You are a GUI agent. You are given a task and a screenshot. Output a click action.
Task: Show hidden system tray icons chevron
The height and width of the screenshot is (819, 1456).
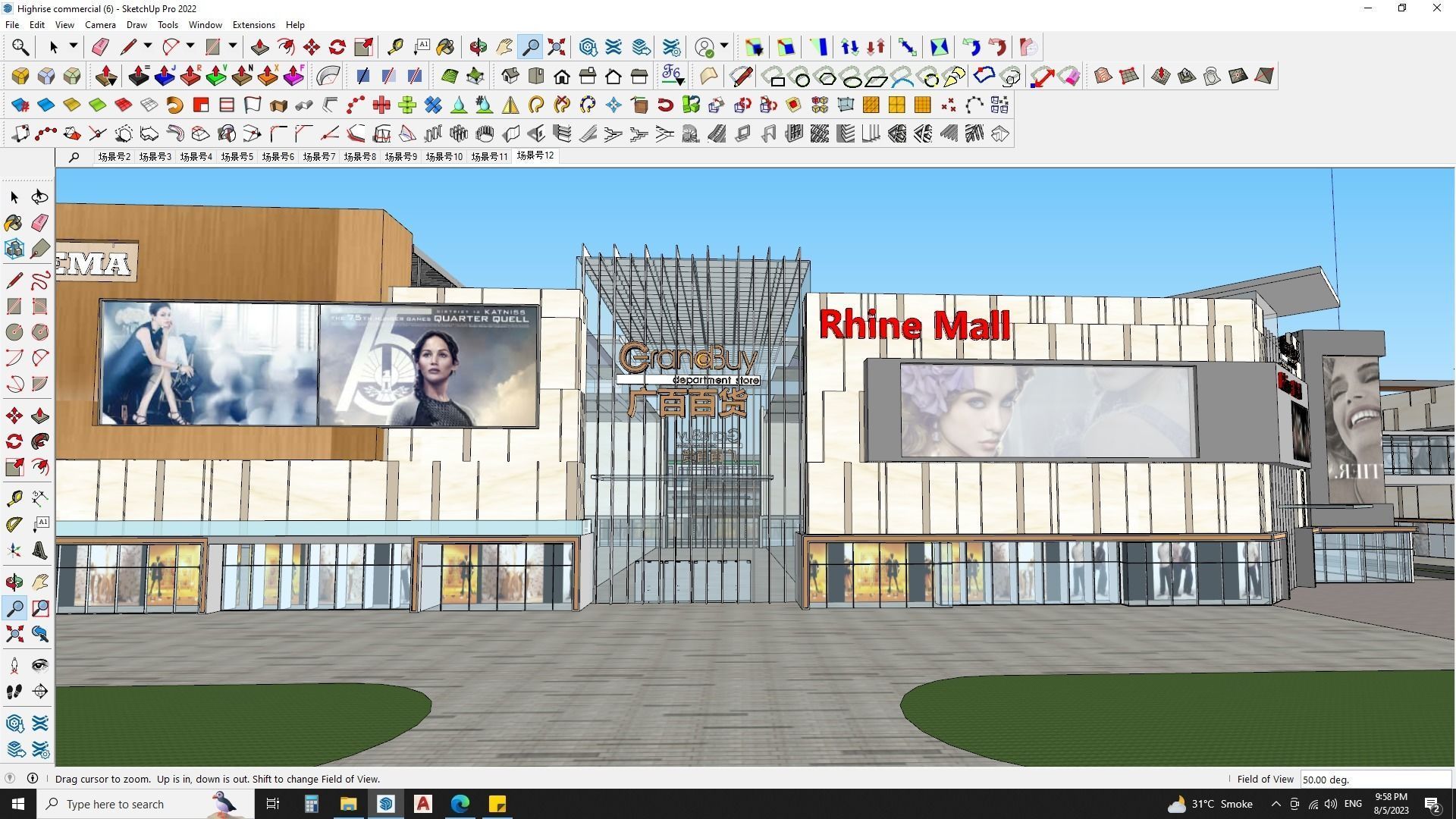coord(1276,804)
